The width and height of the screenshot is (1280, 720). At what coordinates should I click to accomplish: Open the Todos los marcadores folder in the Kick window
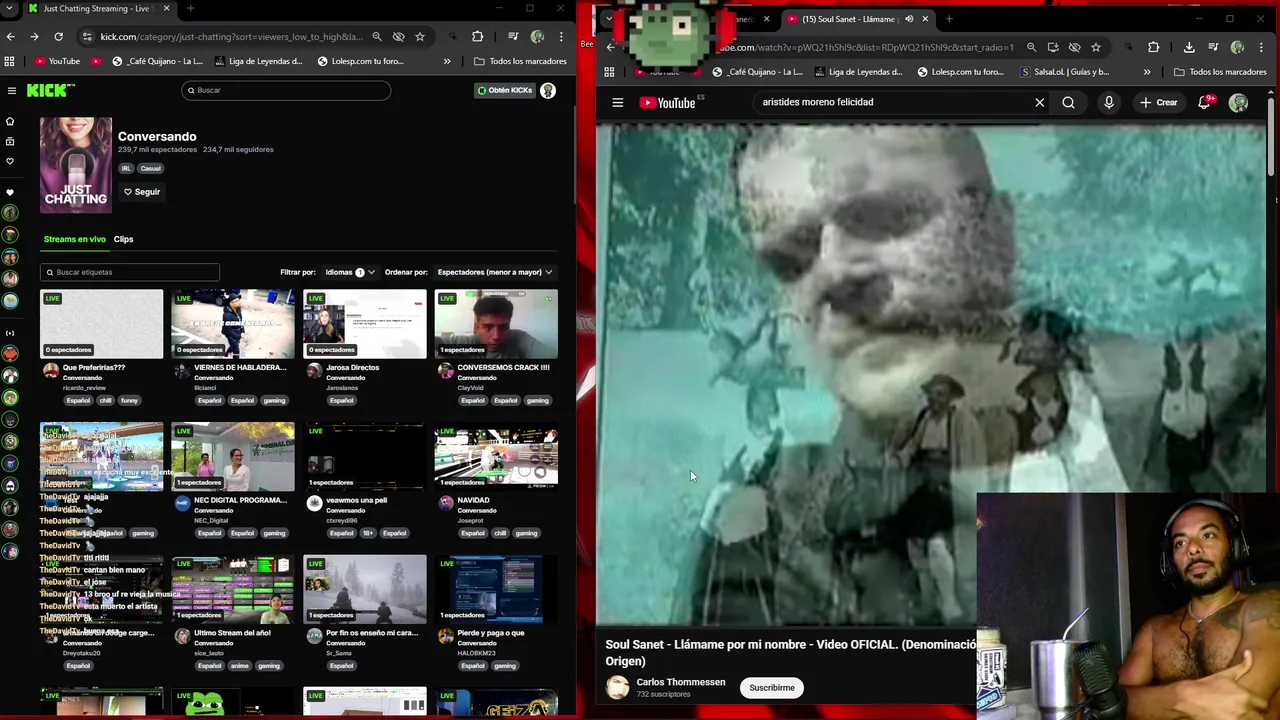pyautogui.click(x=520, y=61)
